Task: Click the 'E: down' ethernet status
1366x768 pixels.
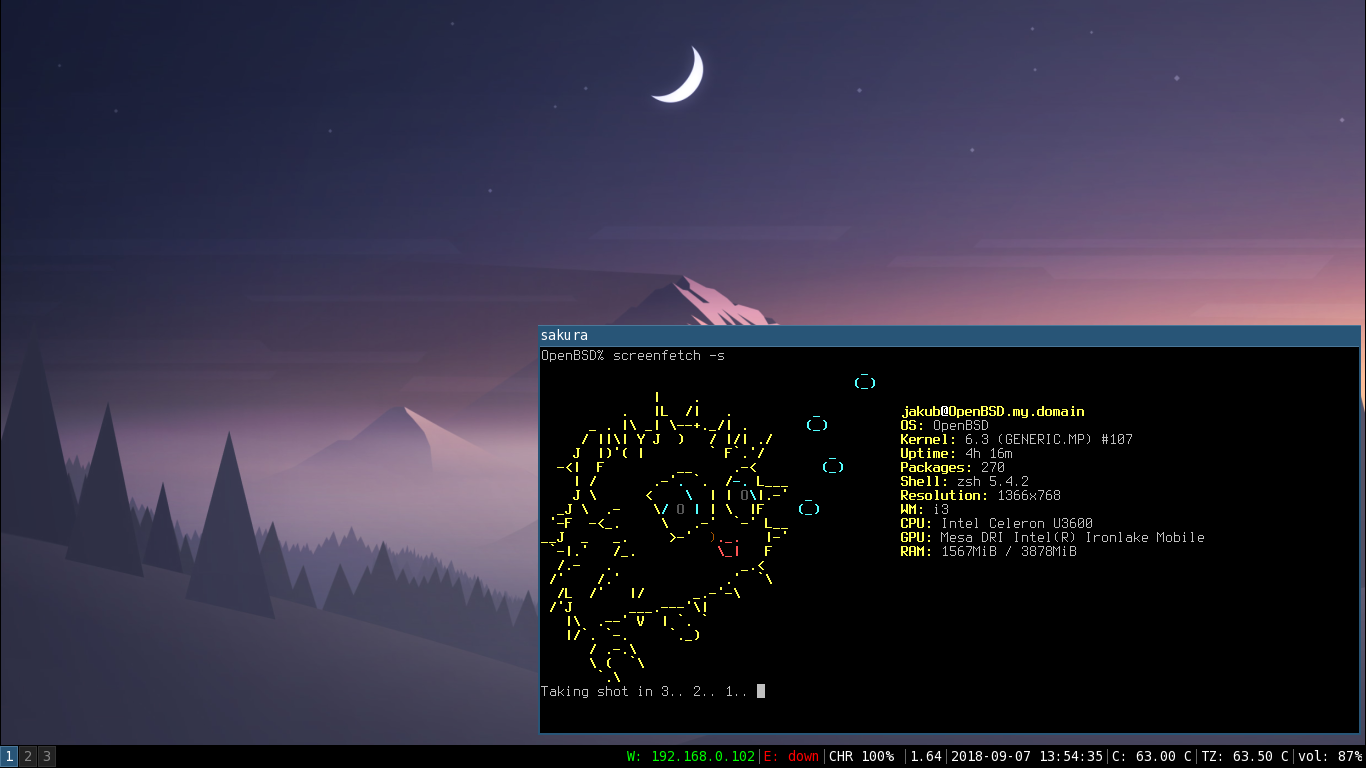Action: 792,757
